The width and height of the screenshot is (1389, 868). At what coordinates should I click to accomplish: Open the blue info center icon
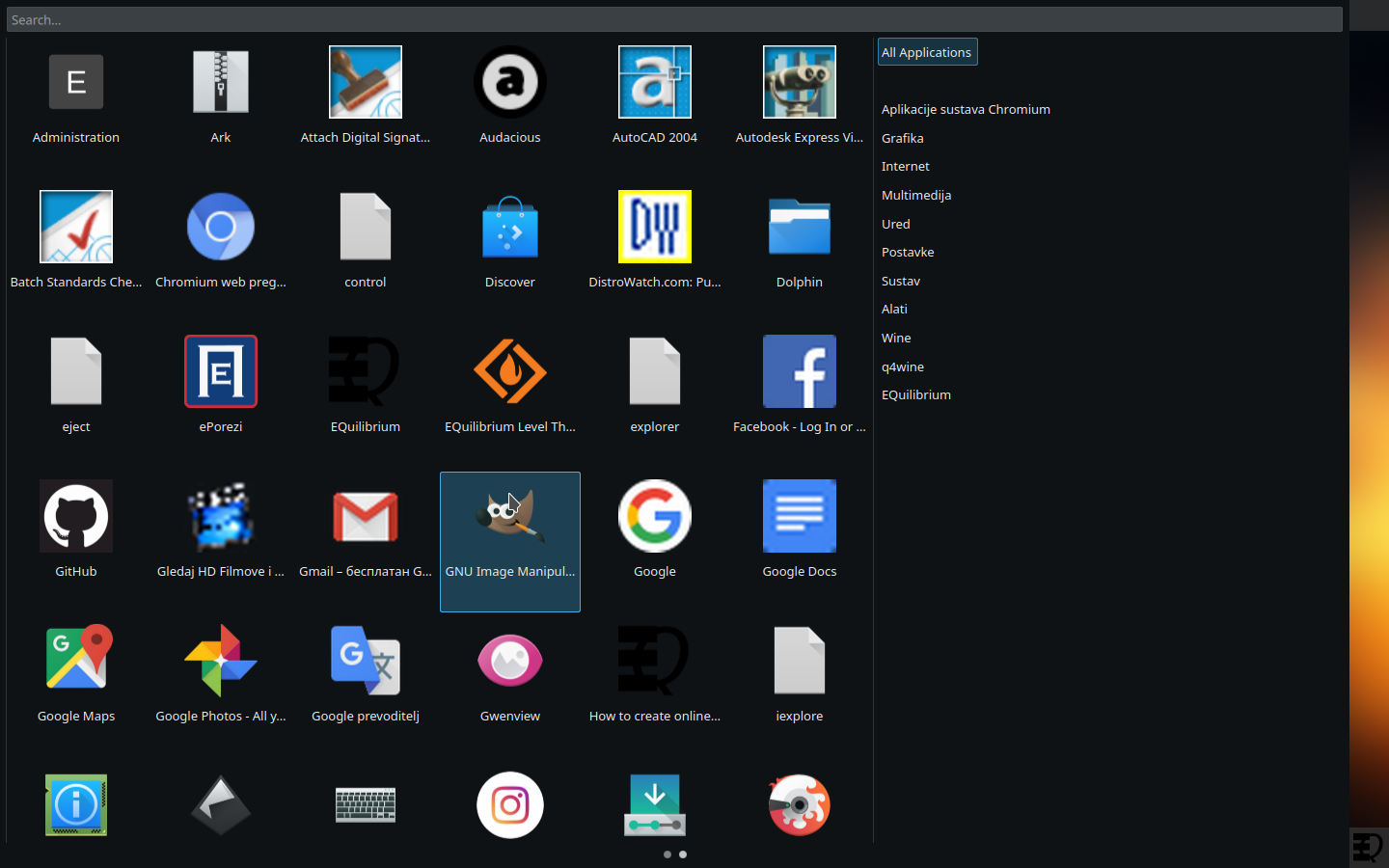(76, 805)
